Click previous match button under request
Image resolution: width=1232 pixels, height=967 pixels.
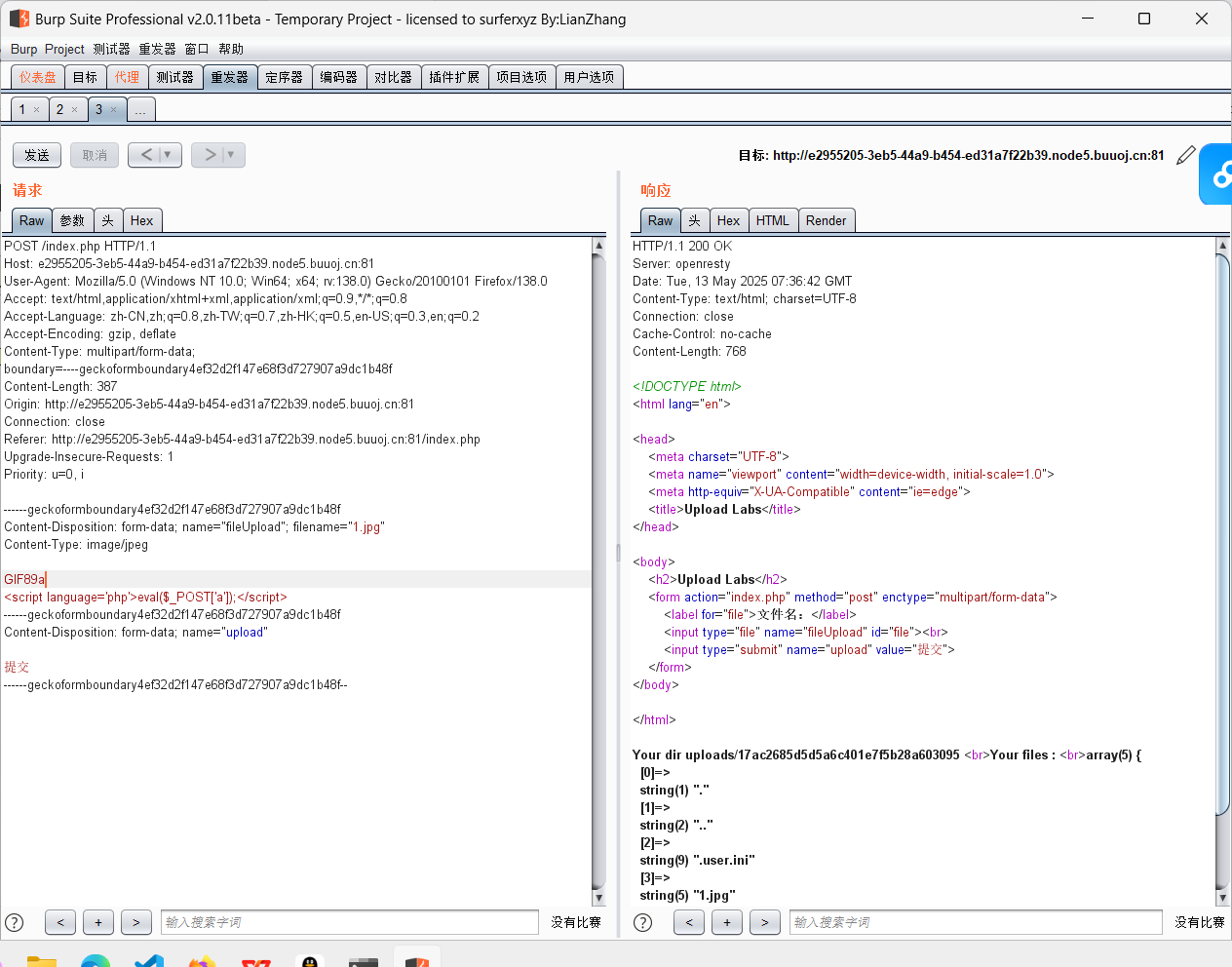click(x=60, y=922)
